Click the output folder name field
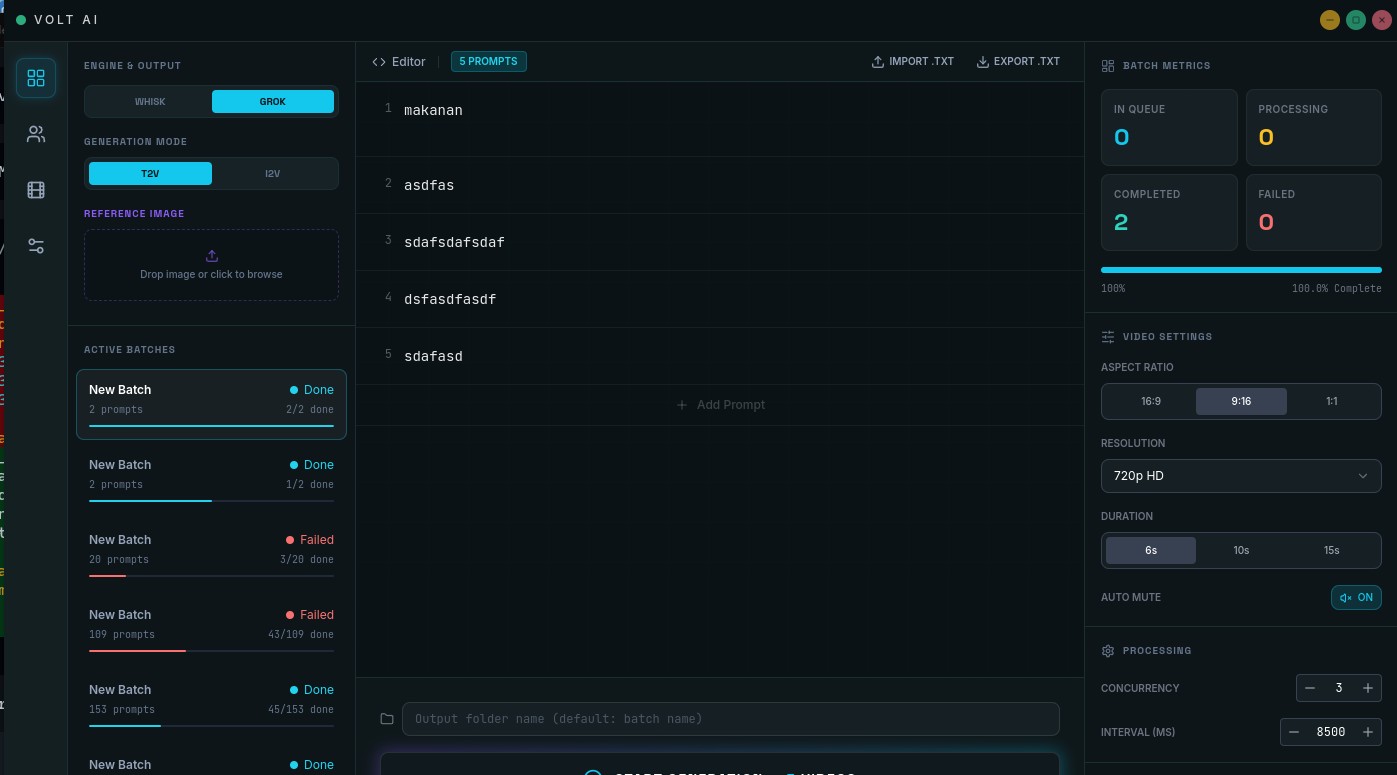The image size is (1397, 775). [x=730, y=719]
